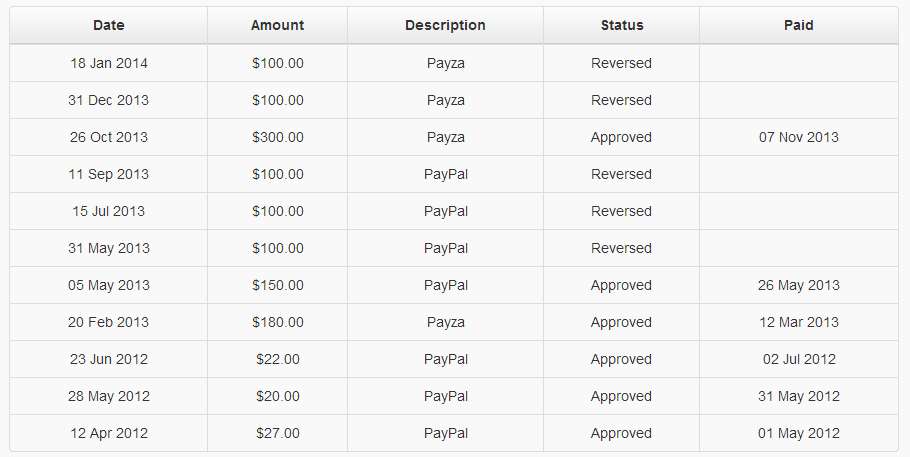Viewport: 910px width, 457px height.
Task: Click the Paid column header
Action: click(x=799, y=25)
